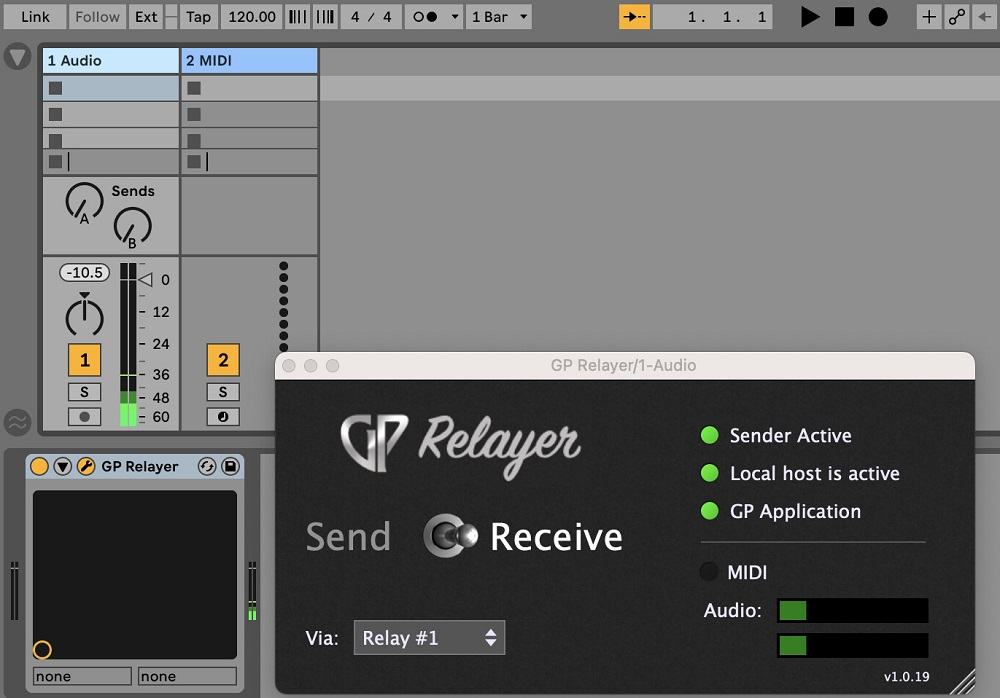This screenshot has height=698, width=1000.
Task: Click the GP Application green indicator
Action: click(x=710, y=511)
